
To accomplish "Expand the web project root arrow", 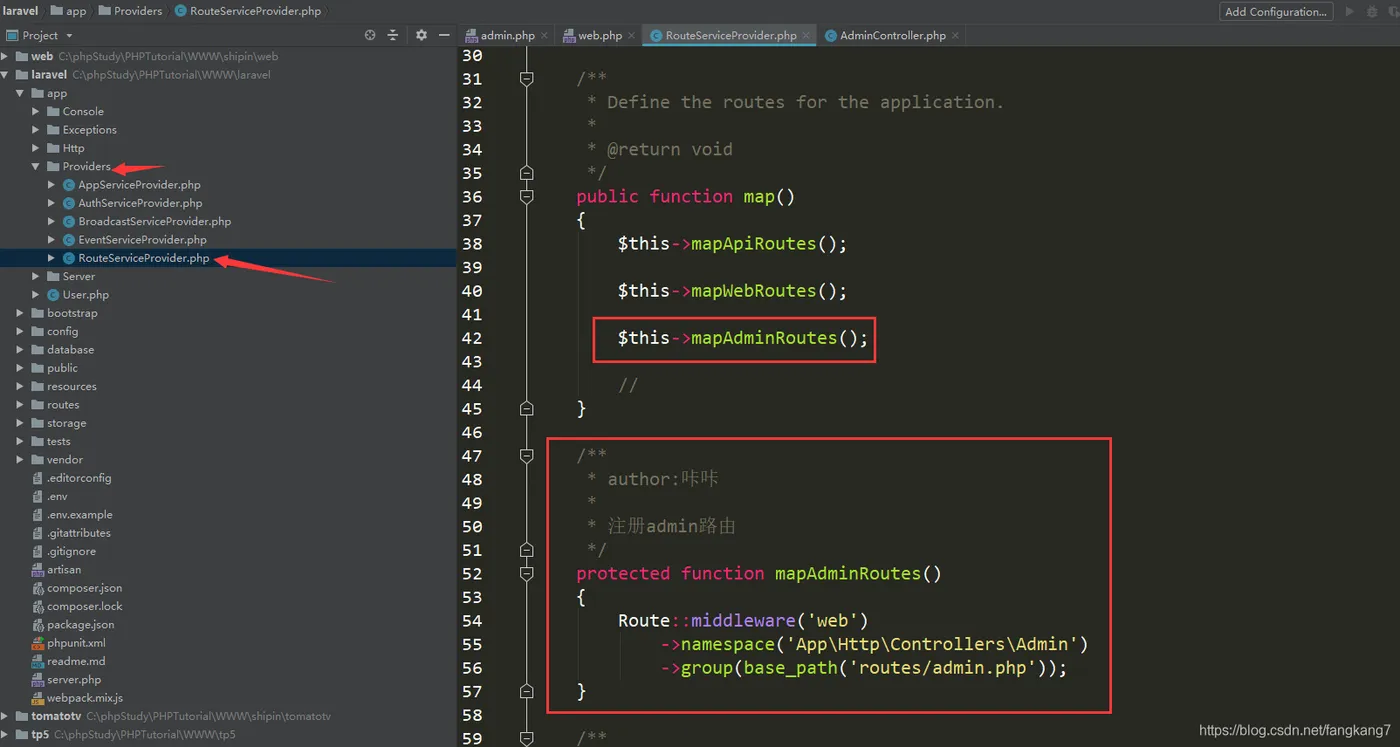I will (5, 56).
